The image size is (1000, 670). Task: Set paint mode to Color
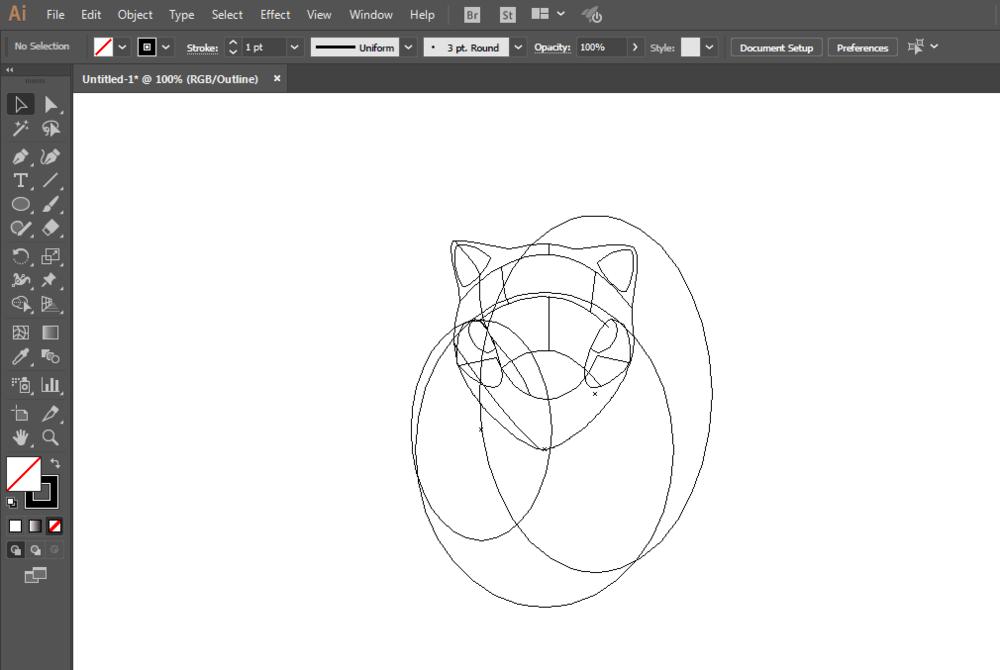(15, 526)
